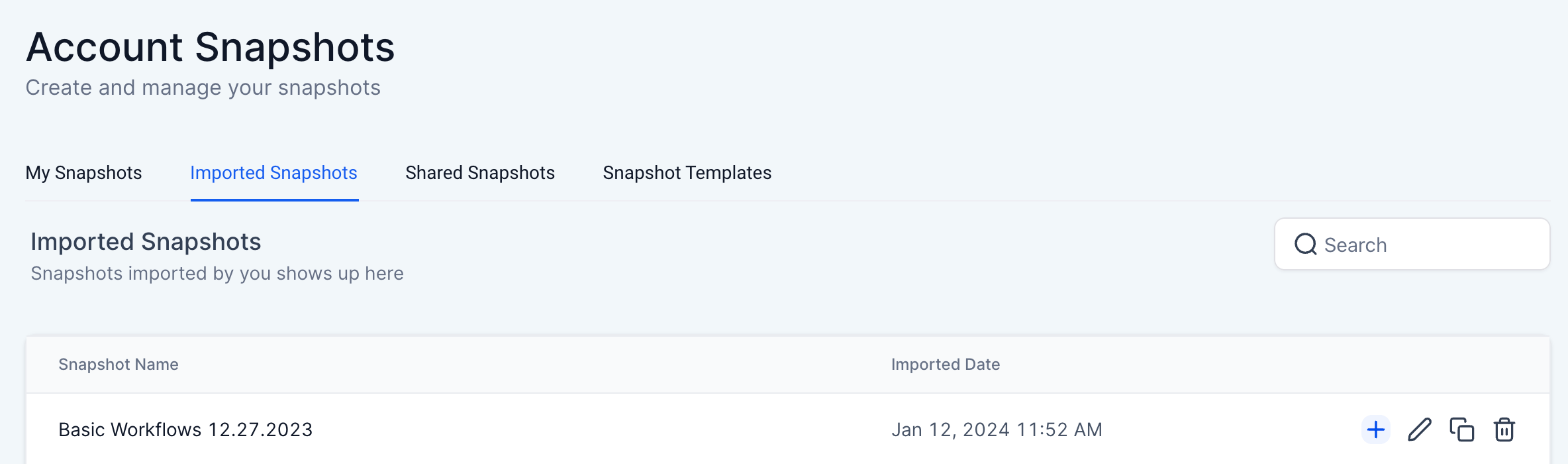Click the copy icon in the snapshot row

(x=1461, y=430)
